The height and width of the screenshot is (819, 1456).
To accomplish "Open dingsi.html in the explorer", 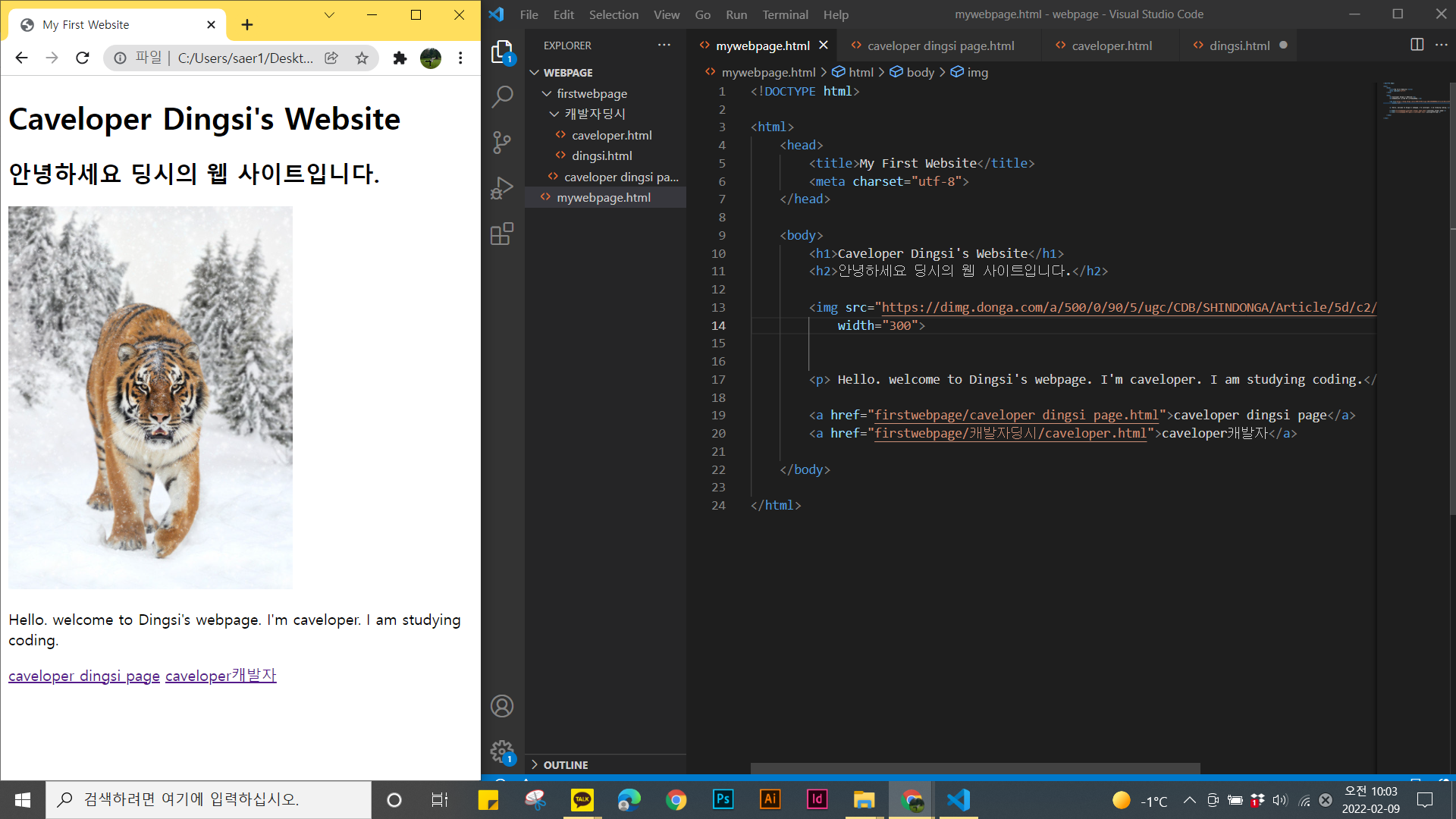I will point(601,155).
